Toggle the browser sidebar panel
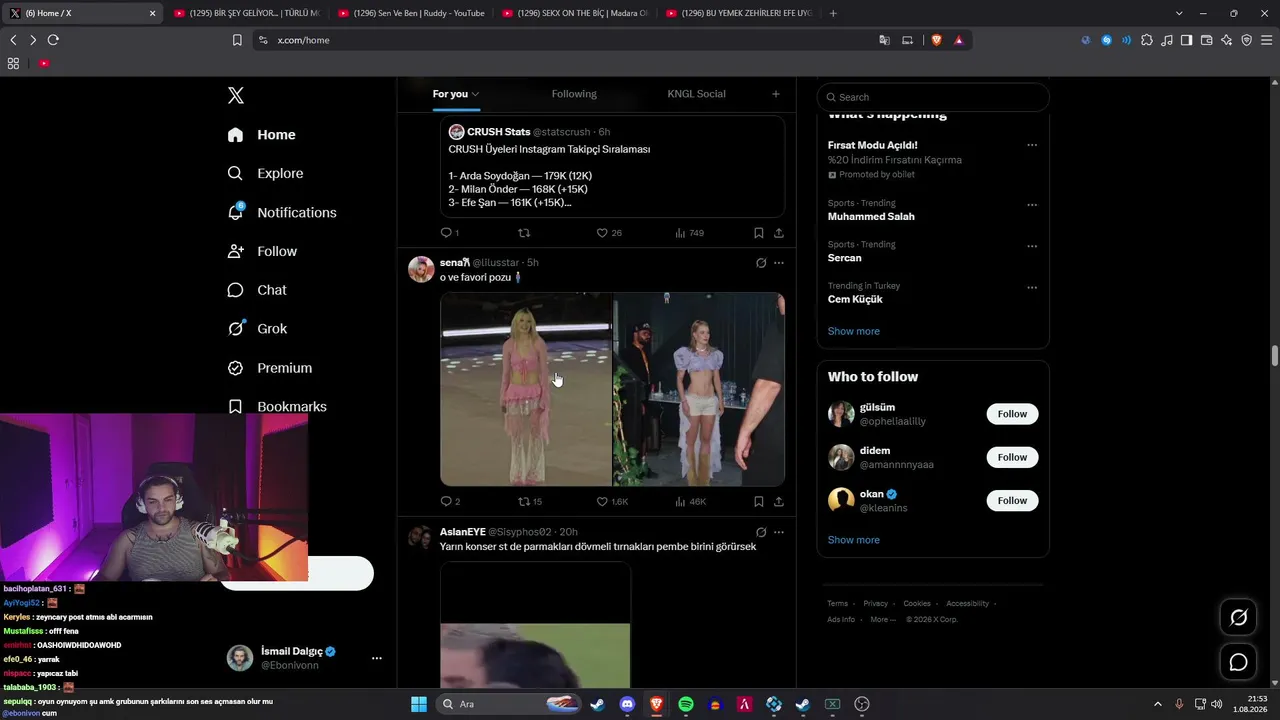 coord(1186,40)
